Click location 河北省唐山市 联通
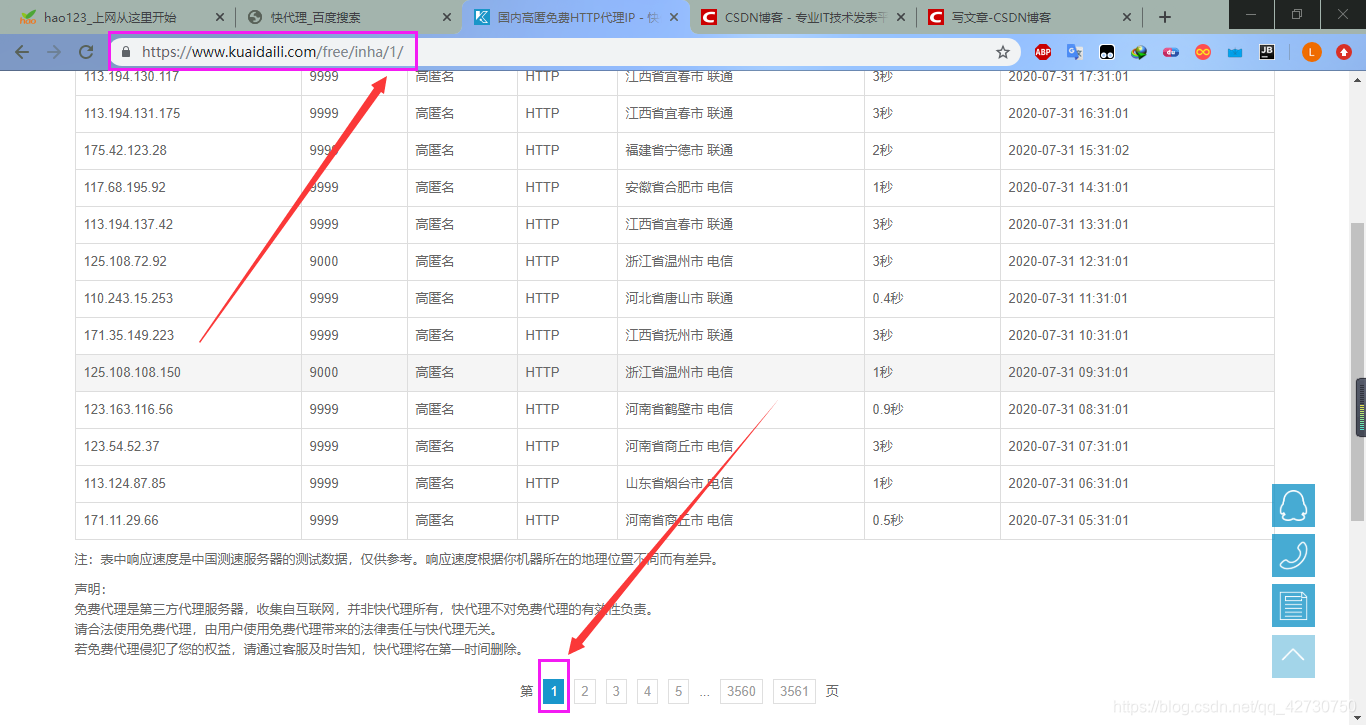Image resolution: width=1366 pixels, height=725 pixels. point(680,298)
